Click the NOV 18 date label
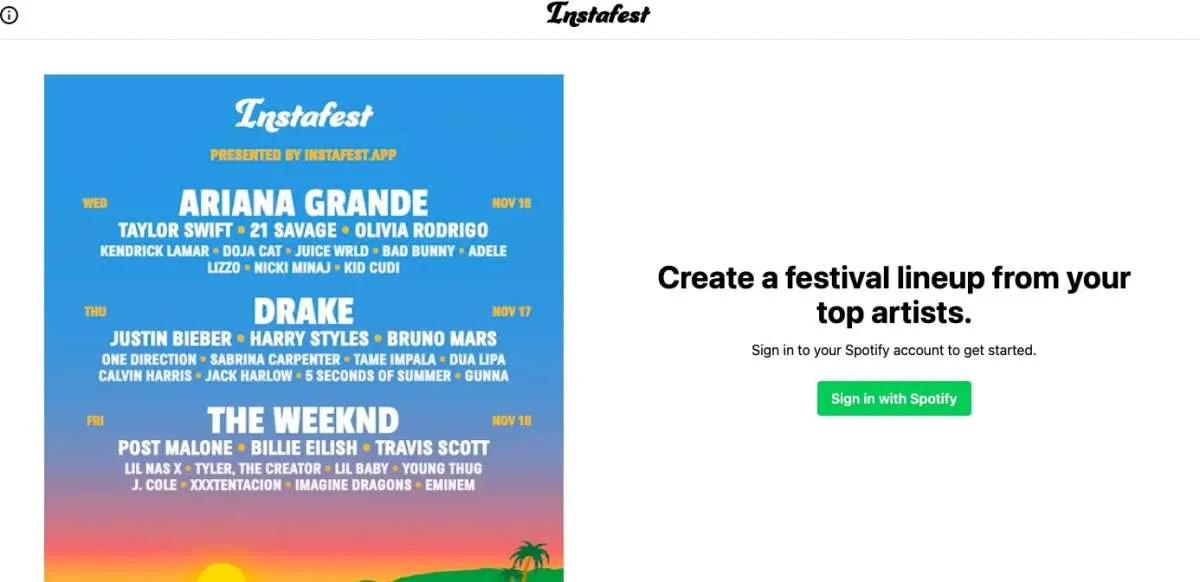This screenshot has width=1200, height=582. click(x=511, y=421)
